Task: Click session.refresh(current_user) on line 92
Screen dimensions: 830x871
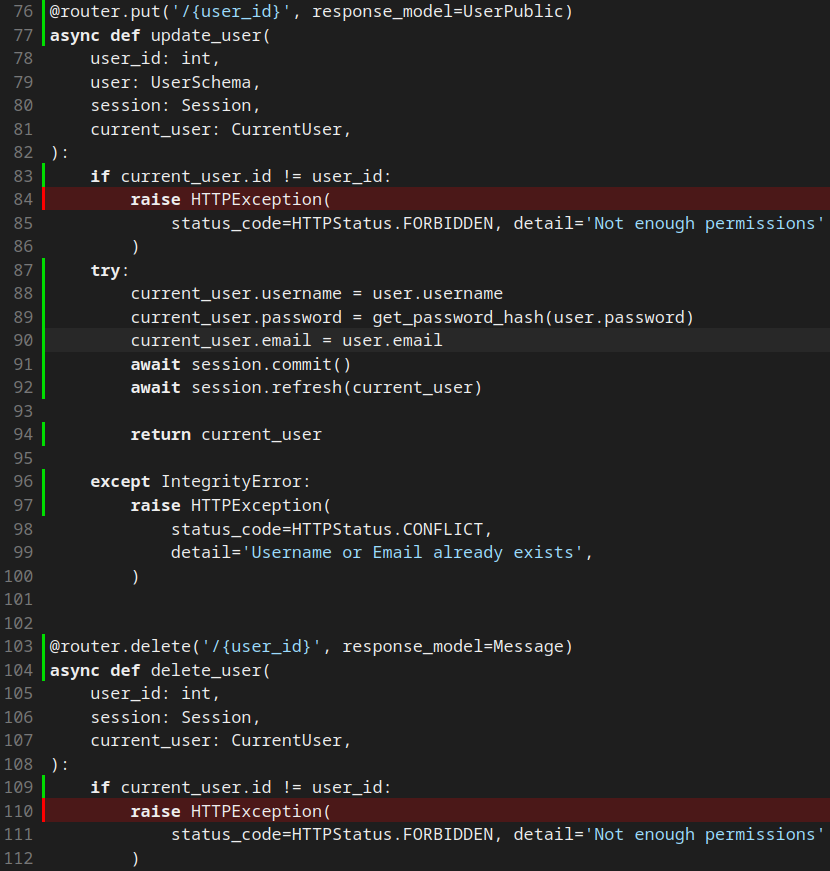Action: (x=336, y=387)
